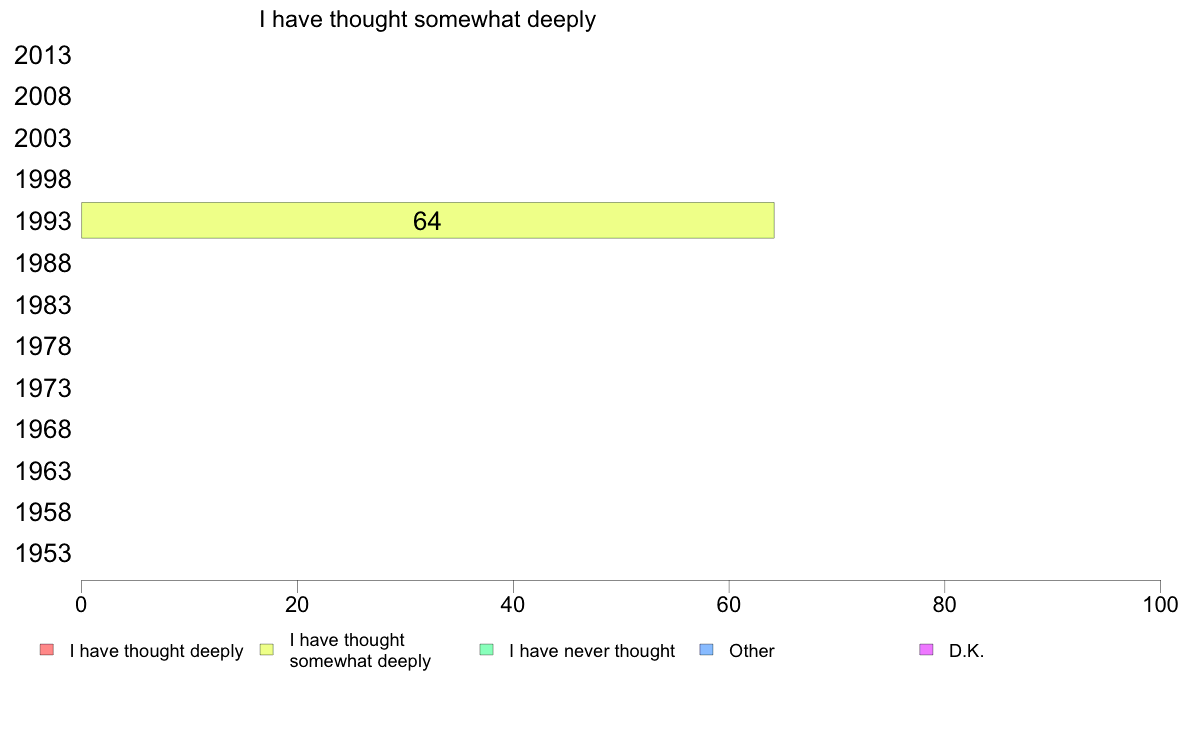Click the 0 tick on the x-axis
The height and width of the screenshot is (736, 1188).
(x=81, y=605)
